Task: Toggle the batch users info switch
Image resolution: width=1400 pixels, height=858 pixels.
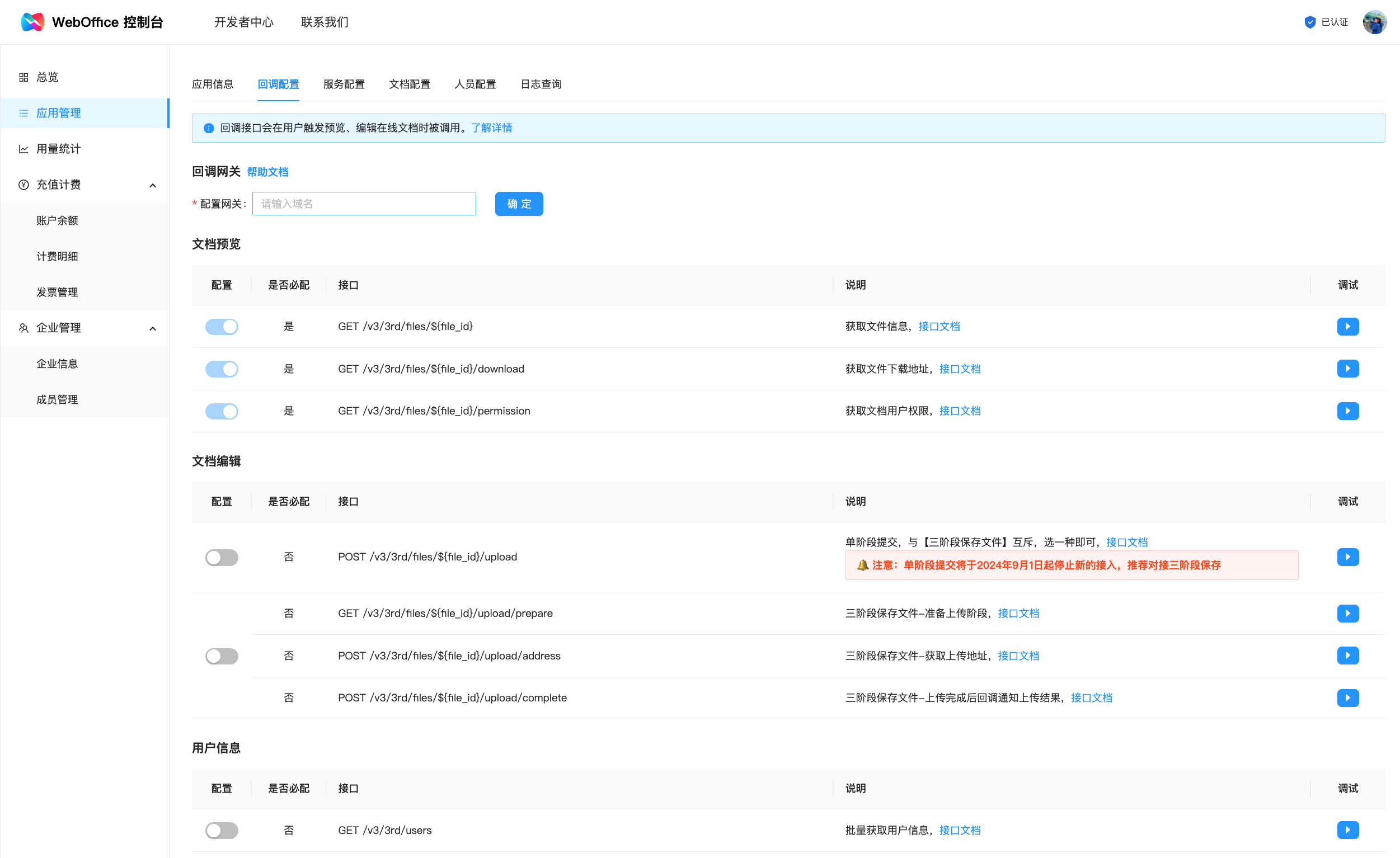Action: (222, 830)
